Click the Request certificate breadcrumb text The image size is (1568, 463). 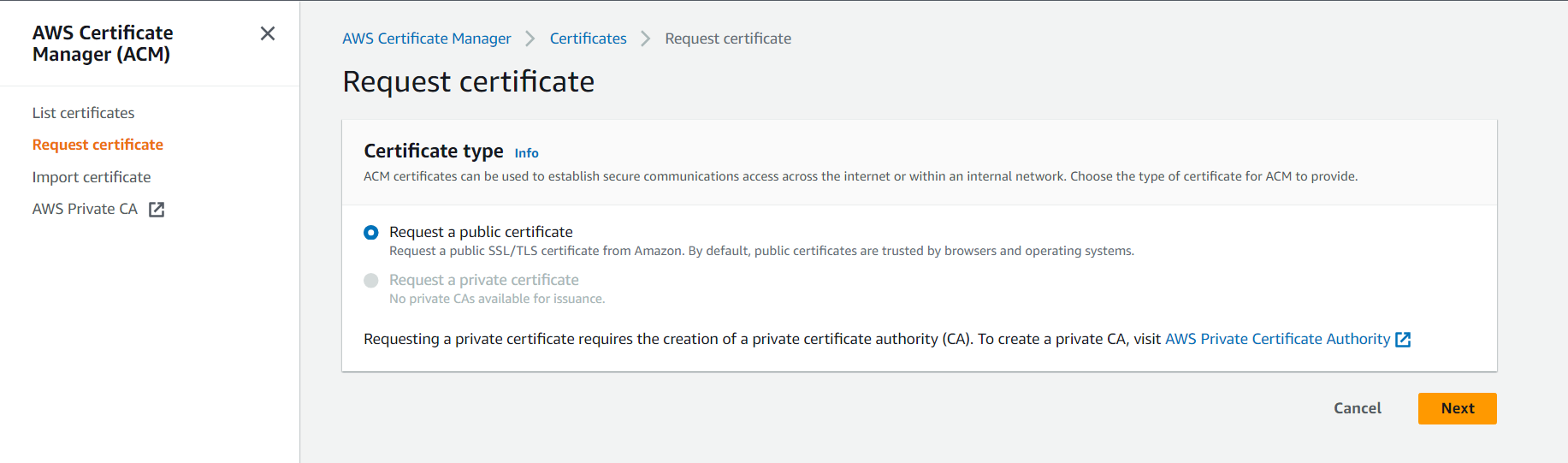(728, 39)
